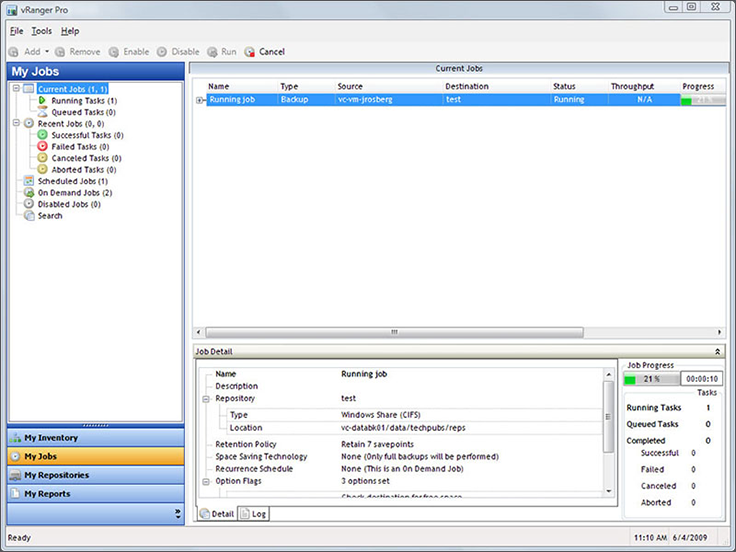
Task: Click the jobs table horizontal scrollbar thumb
Action: tap(394, 332)
